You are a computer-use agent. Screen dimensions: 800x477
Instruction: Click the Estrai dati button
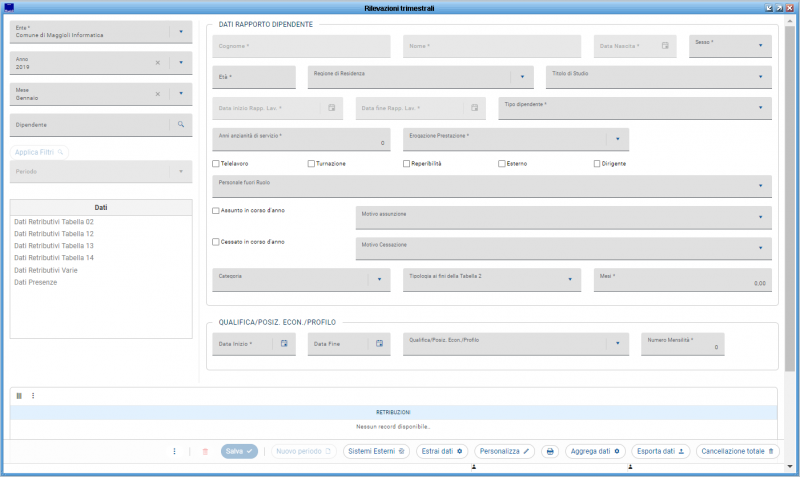coord(440,452)
